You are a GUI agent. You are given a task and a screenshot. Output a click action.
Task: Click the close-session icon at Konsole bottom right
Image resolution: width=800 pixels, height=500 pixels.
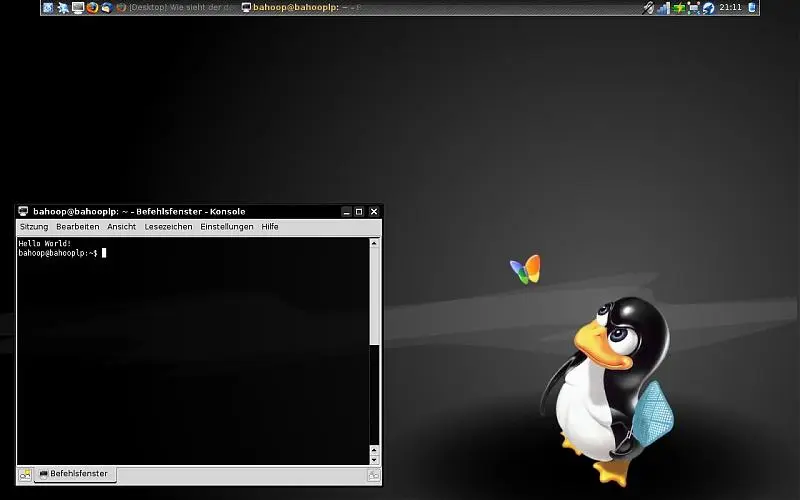coord(373,475)
